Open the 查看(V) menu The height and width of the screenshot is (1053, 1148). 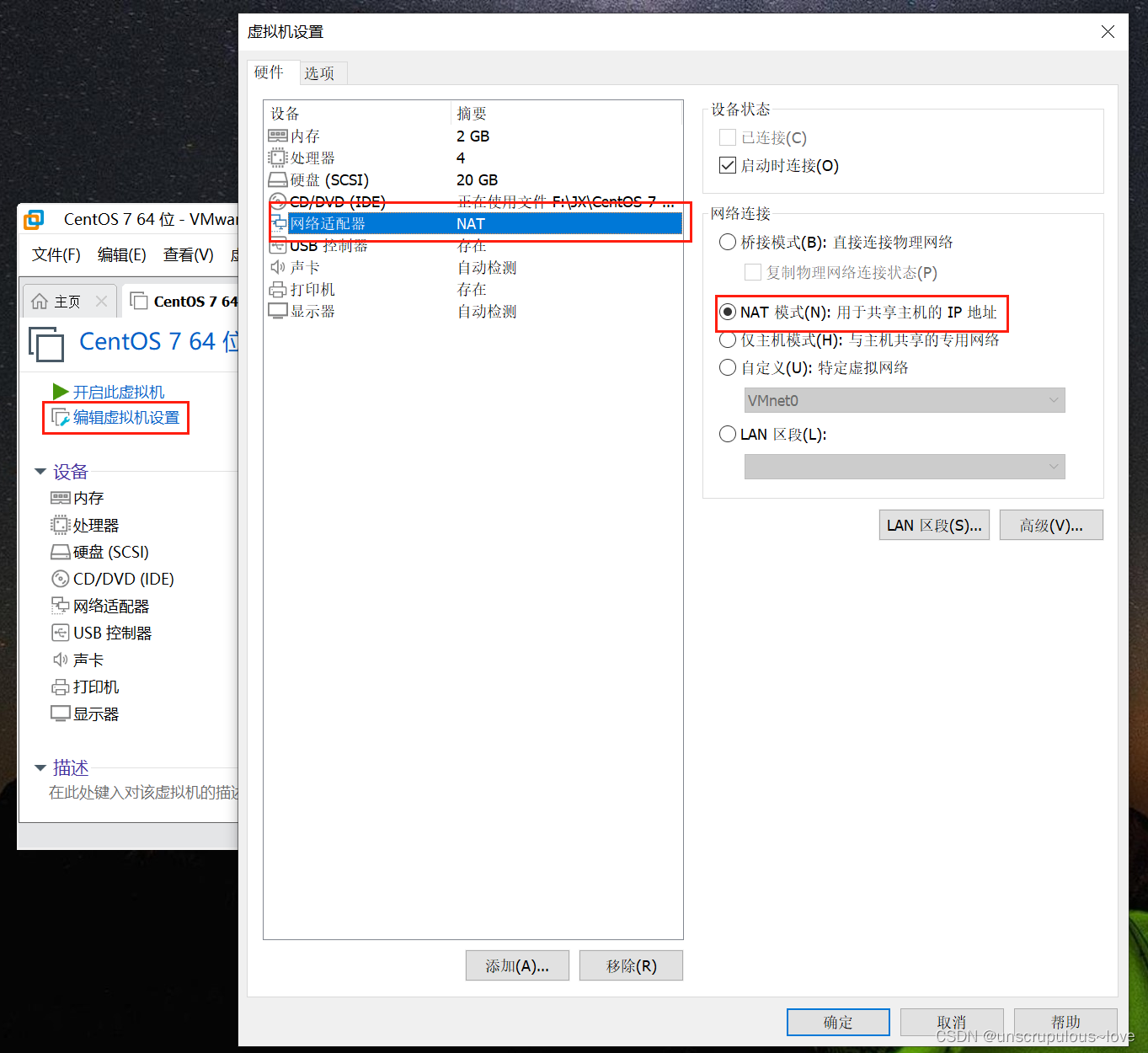(189, 254)
